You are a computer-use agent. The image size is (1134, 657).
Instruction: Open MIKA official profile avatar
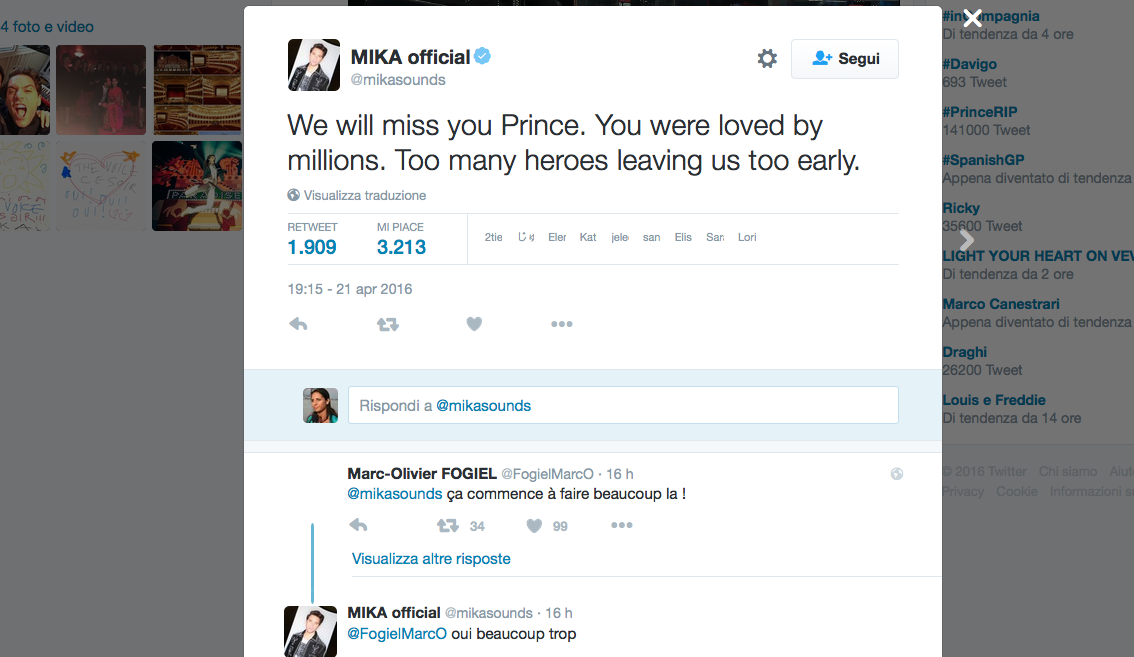tap(314, 65)
